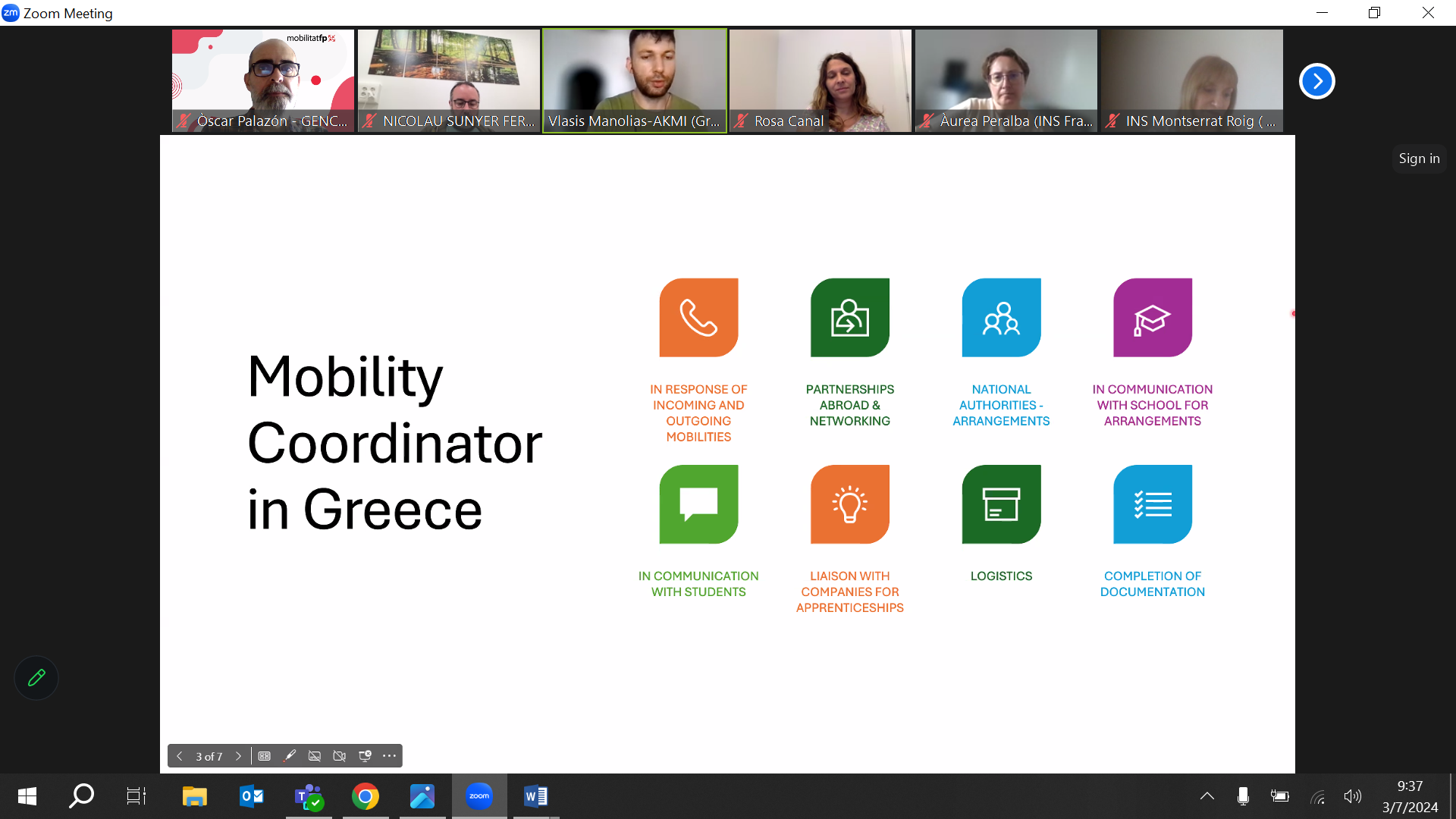Viewport: 1456px width, 819px height.
Task: Open more slideshow options ellipsis
Action: click(390, 756)
